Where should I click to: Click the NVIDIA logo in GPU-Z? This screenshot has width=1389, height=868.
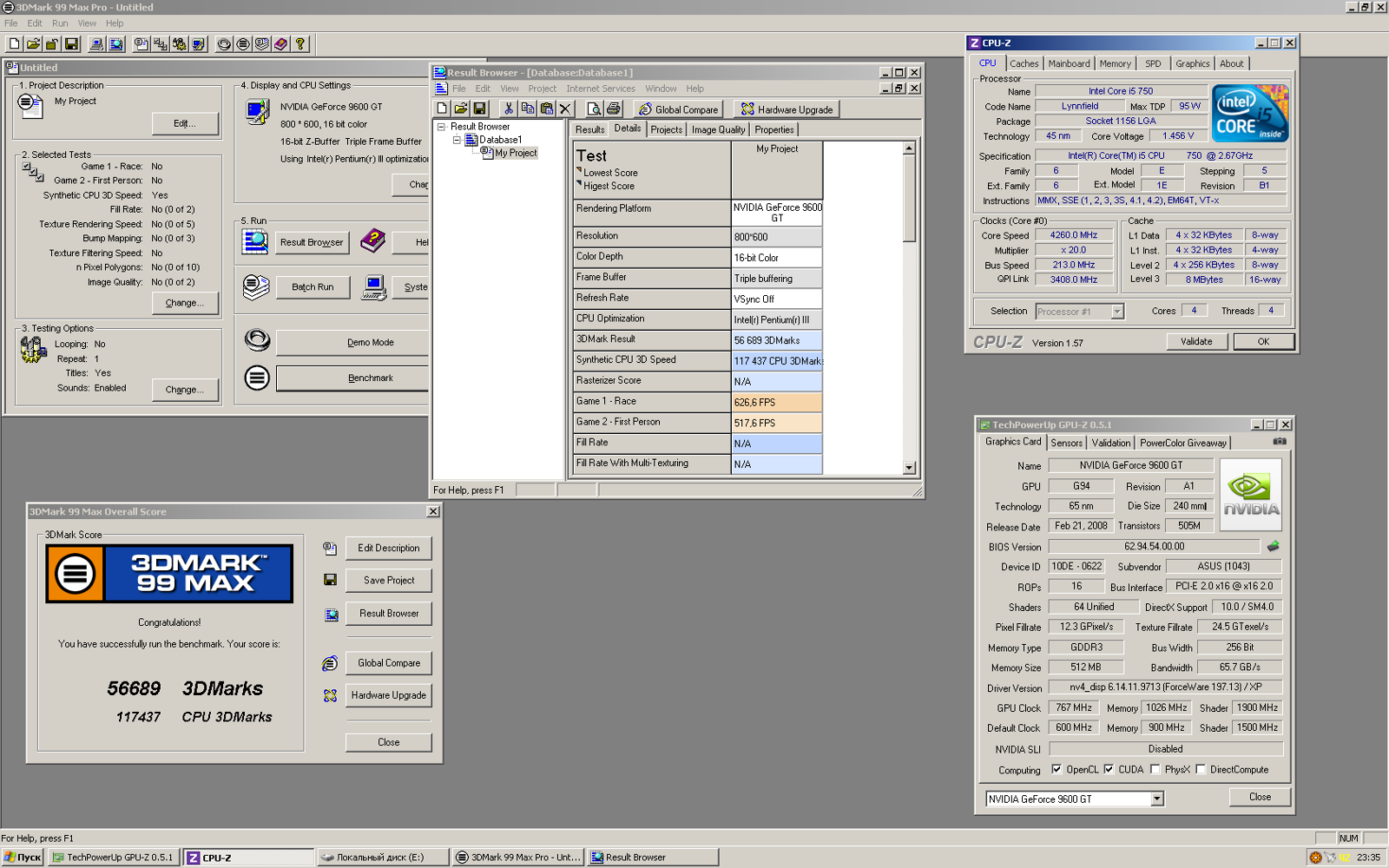coord(1251,495)
